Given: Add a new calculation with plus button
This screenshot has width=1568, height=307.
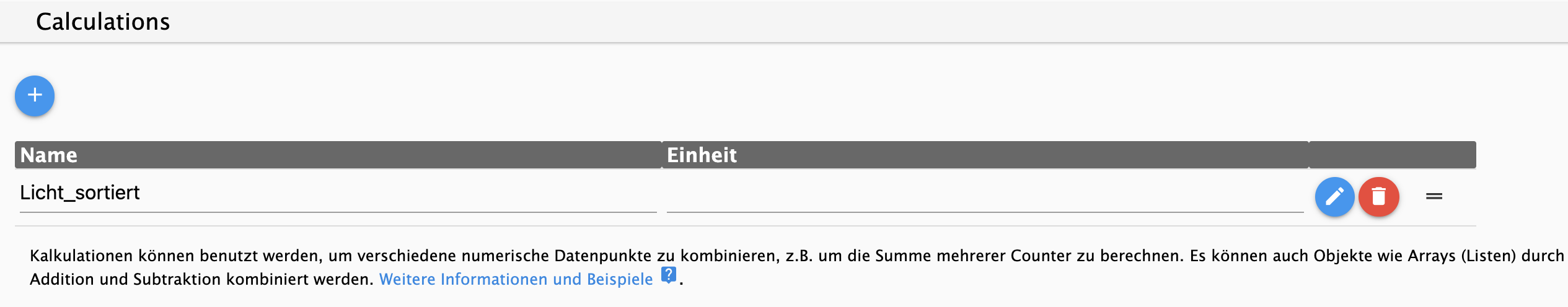Looking at the screenshot, I should pyautogui.click(x=35, y=95).
